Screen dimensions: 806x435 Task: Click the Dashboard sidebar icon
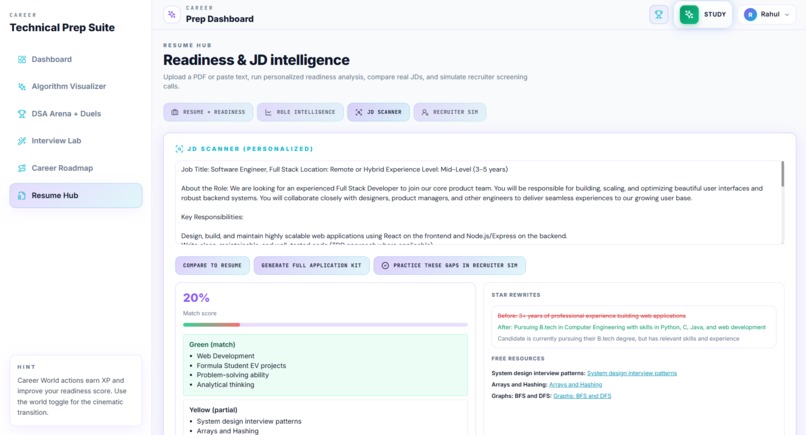[x=22, y=60]
